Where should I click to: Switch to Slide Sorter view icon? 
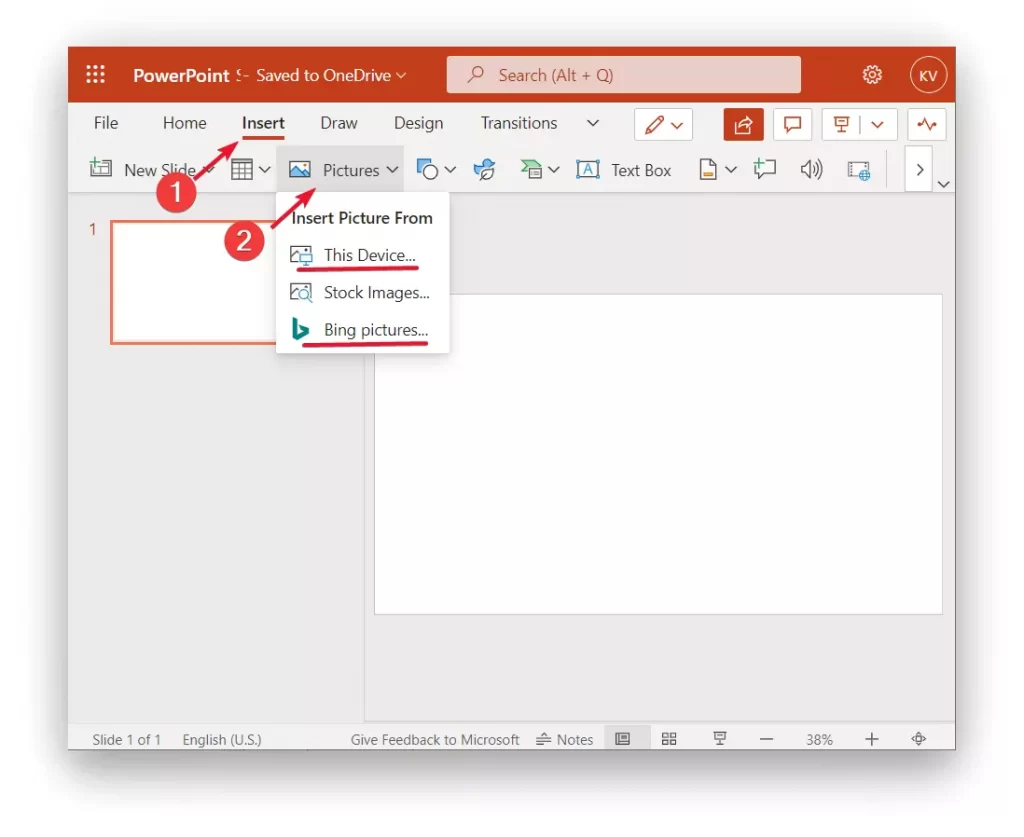click(669, 738)
